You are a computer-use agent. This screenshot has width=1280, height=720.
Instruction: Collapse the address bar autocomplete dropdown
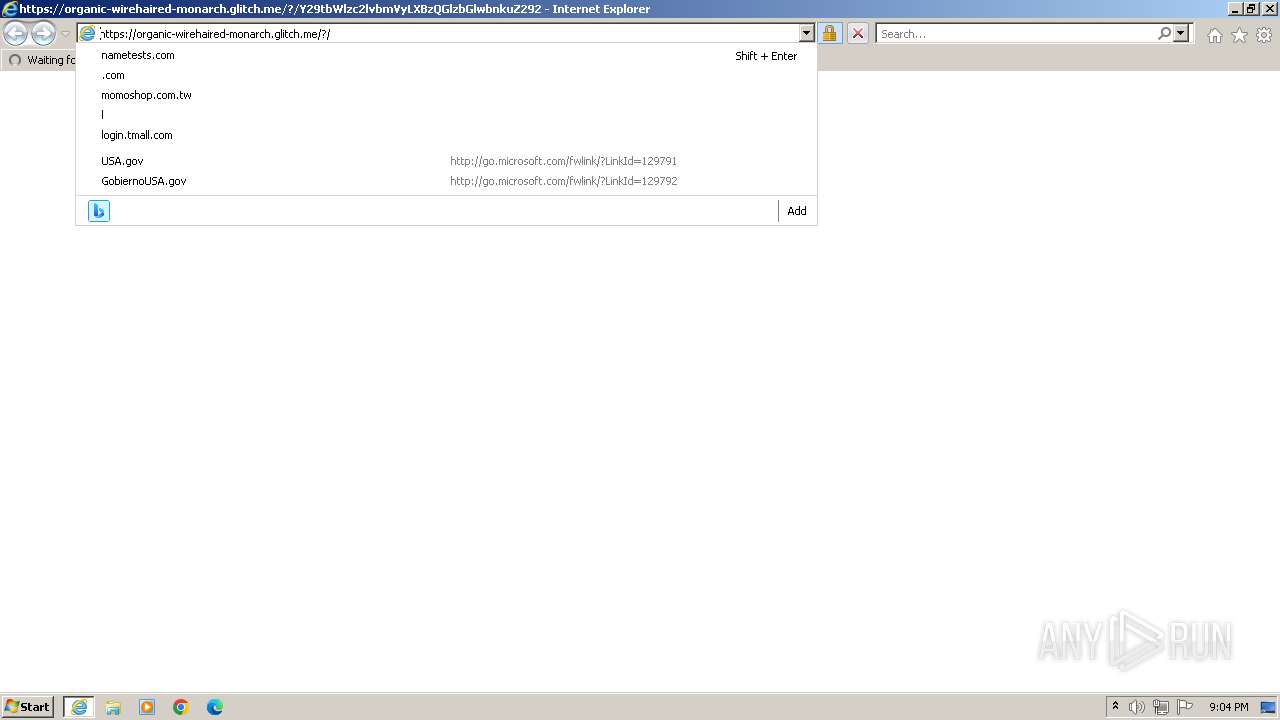tap(807, 34)
